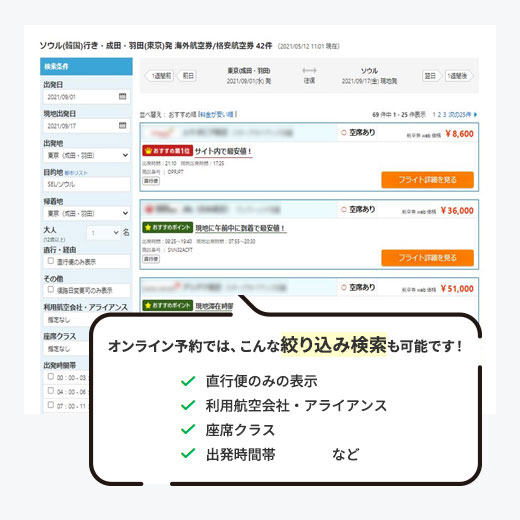
Task: Click the ¥36,000 price
Action: tap(457, 210)
